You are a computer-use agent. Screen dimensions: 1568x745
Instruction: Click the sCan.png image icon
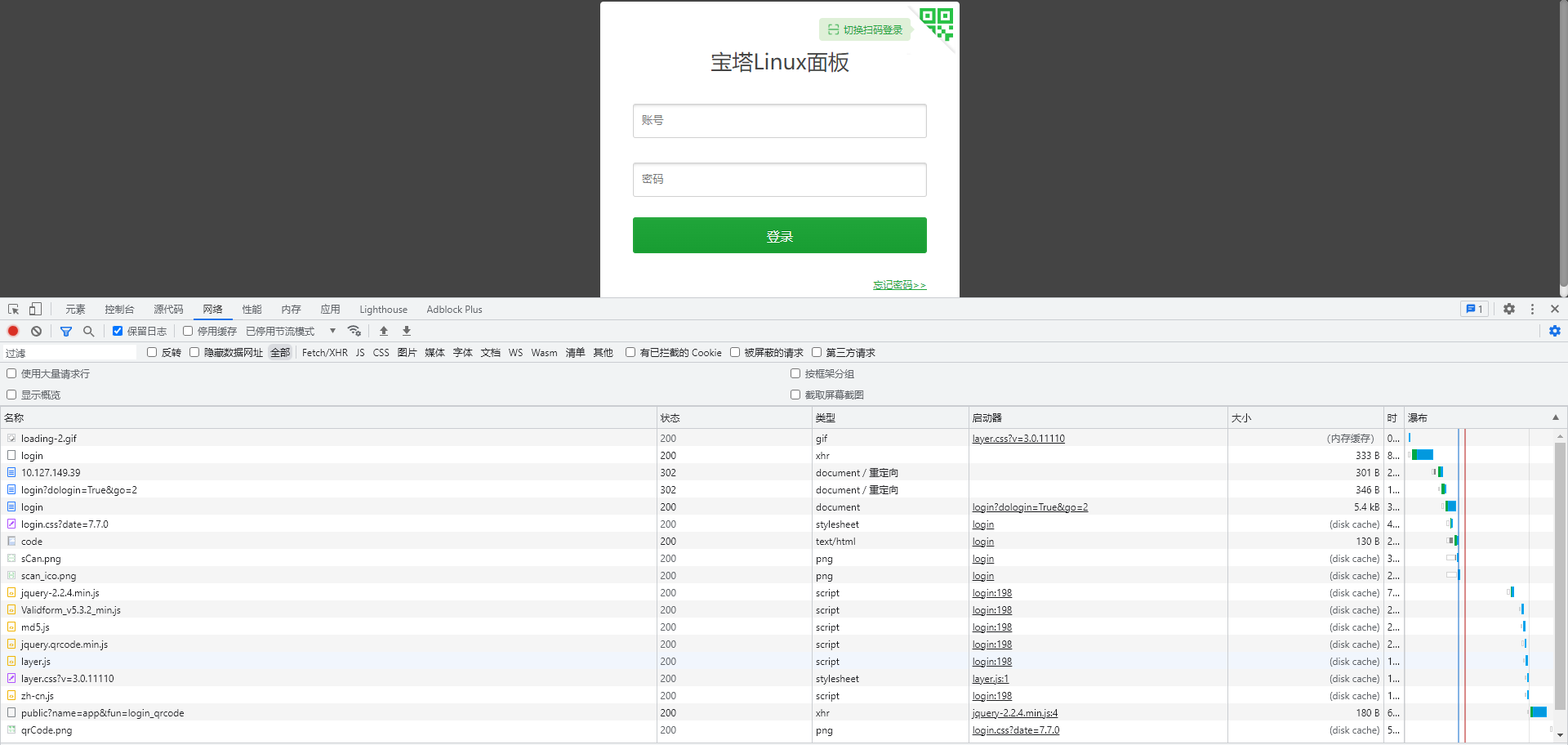click(x=11, y=559)
